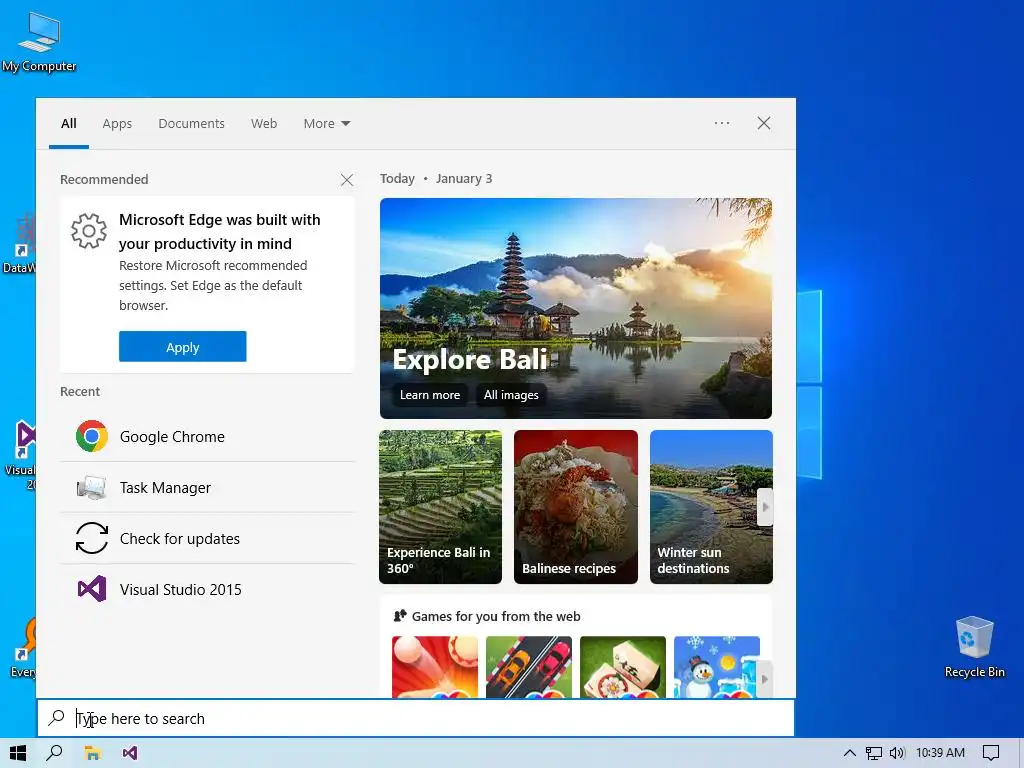Select the My Computer desktop icon

click(39, 42)
